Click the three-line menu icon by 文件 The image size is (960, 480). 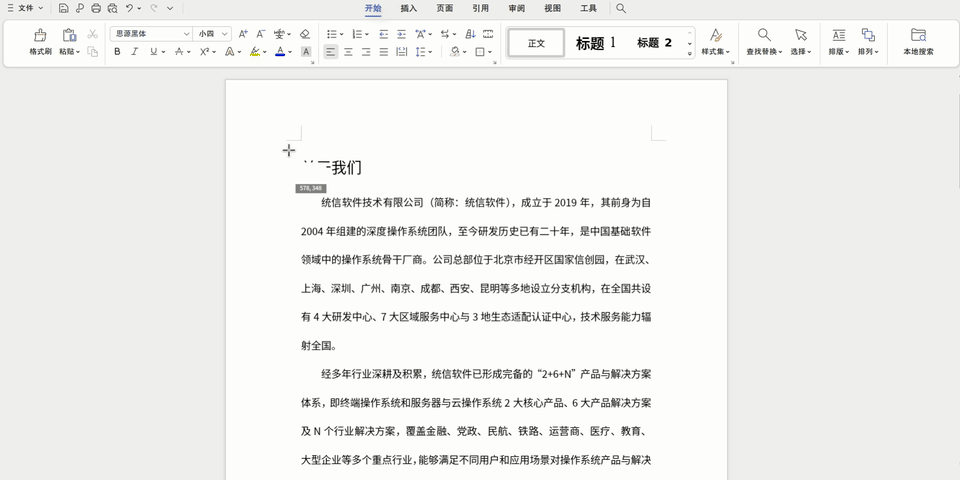coord(10,8)
